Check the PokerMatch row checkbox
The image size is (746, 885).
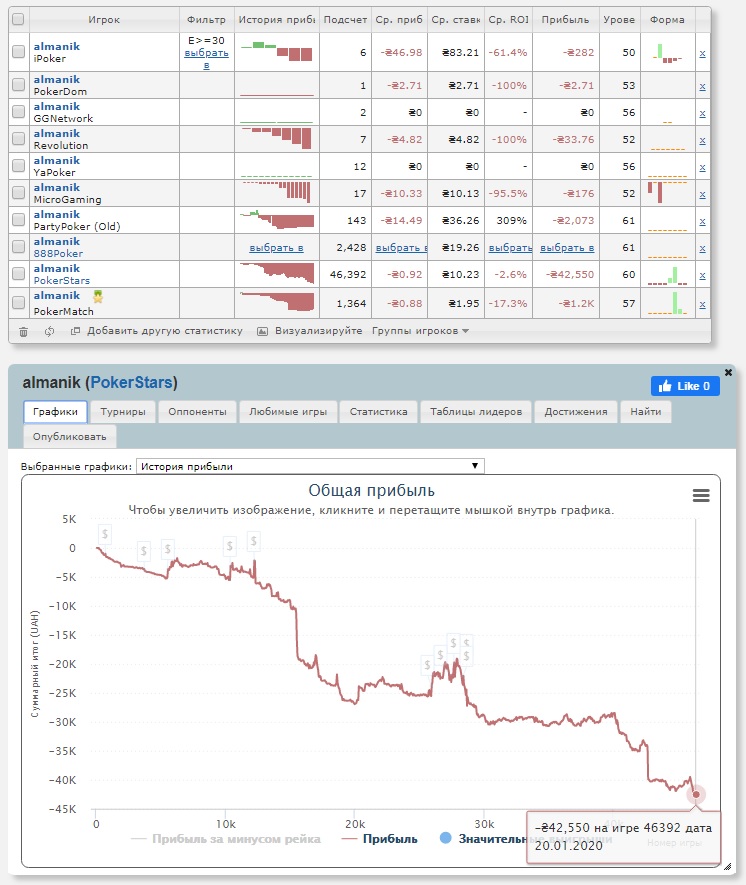point(18,303)
